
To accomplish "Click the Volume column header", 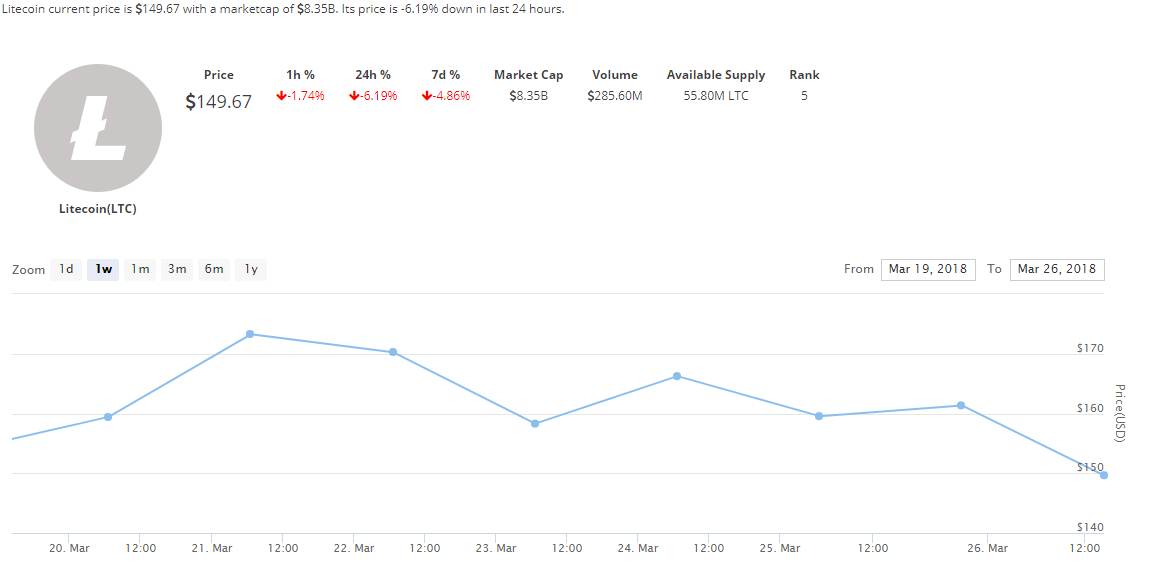I will click(x=615, y=75).
